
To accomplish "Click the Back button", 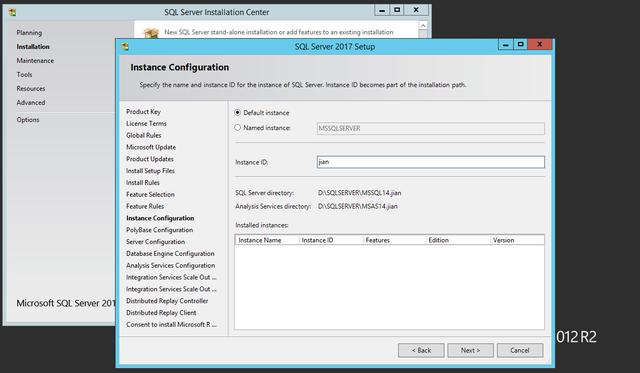I will tap(421, 350).
